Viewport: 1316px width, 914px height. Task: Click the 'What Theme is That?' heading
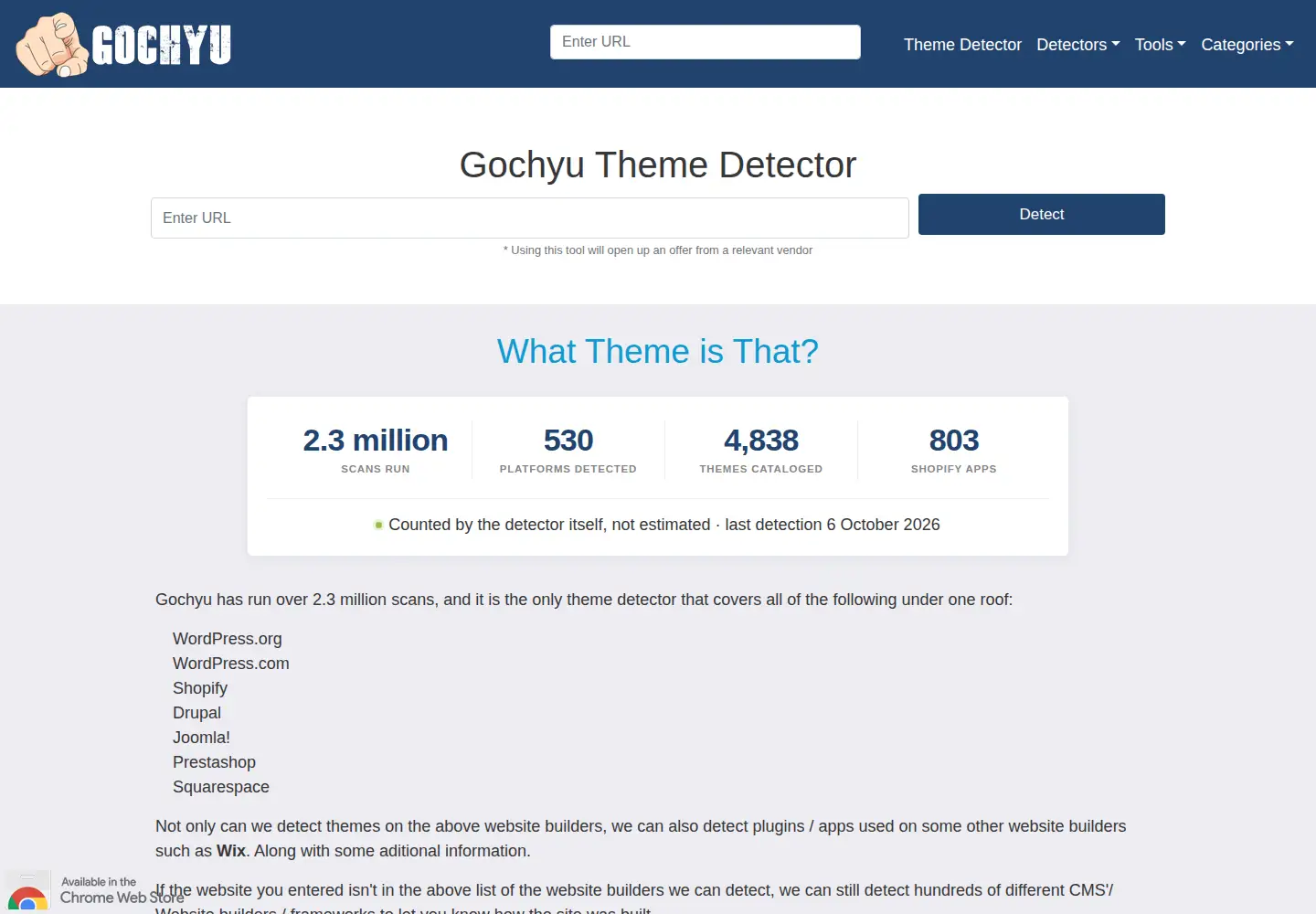(x=658, y=352)
